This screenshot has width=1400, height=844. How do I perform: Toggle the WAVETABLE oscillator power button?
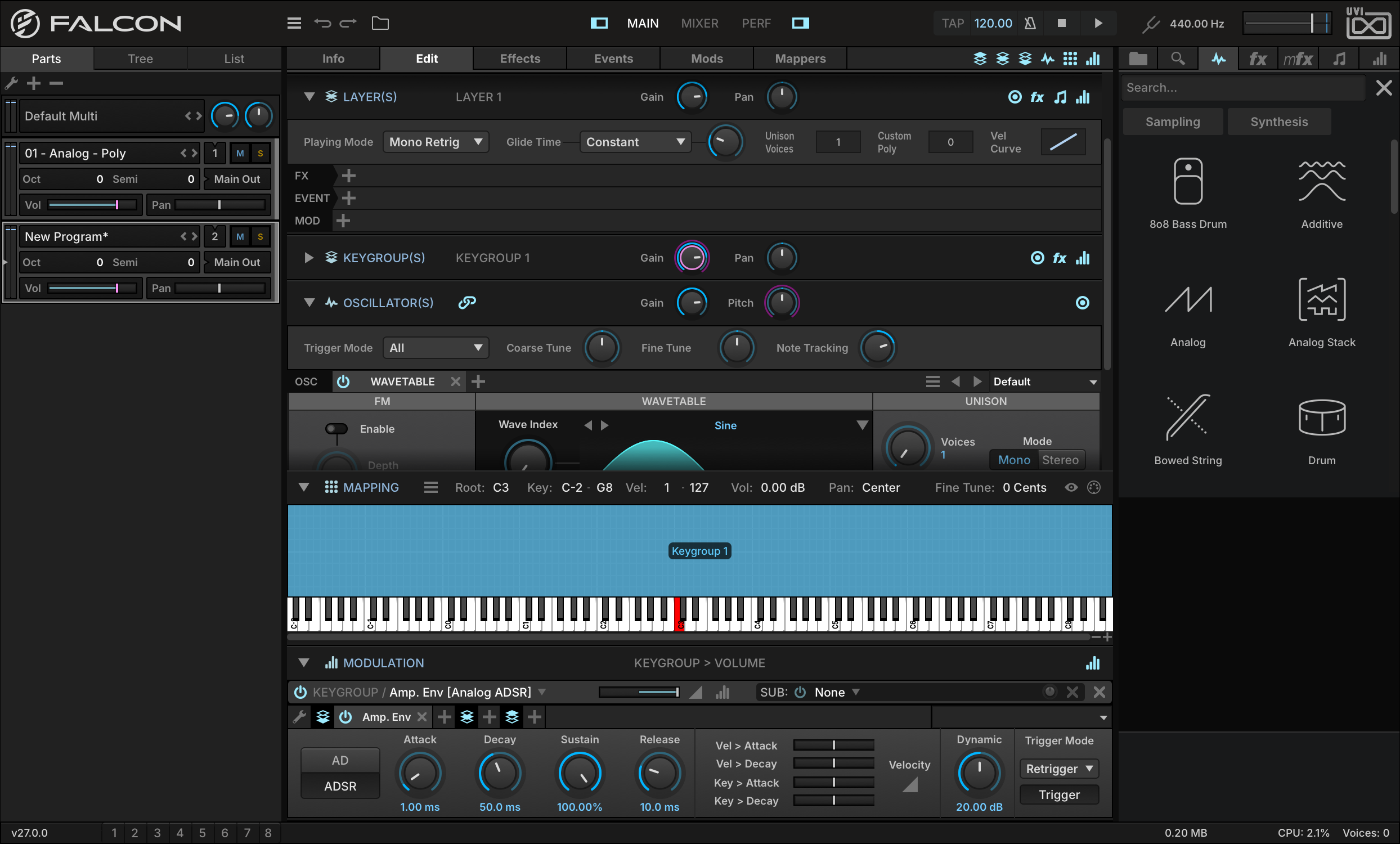point(343,381)
